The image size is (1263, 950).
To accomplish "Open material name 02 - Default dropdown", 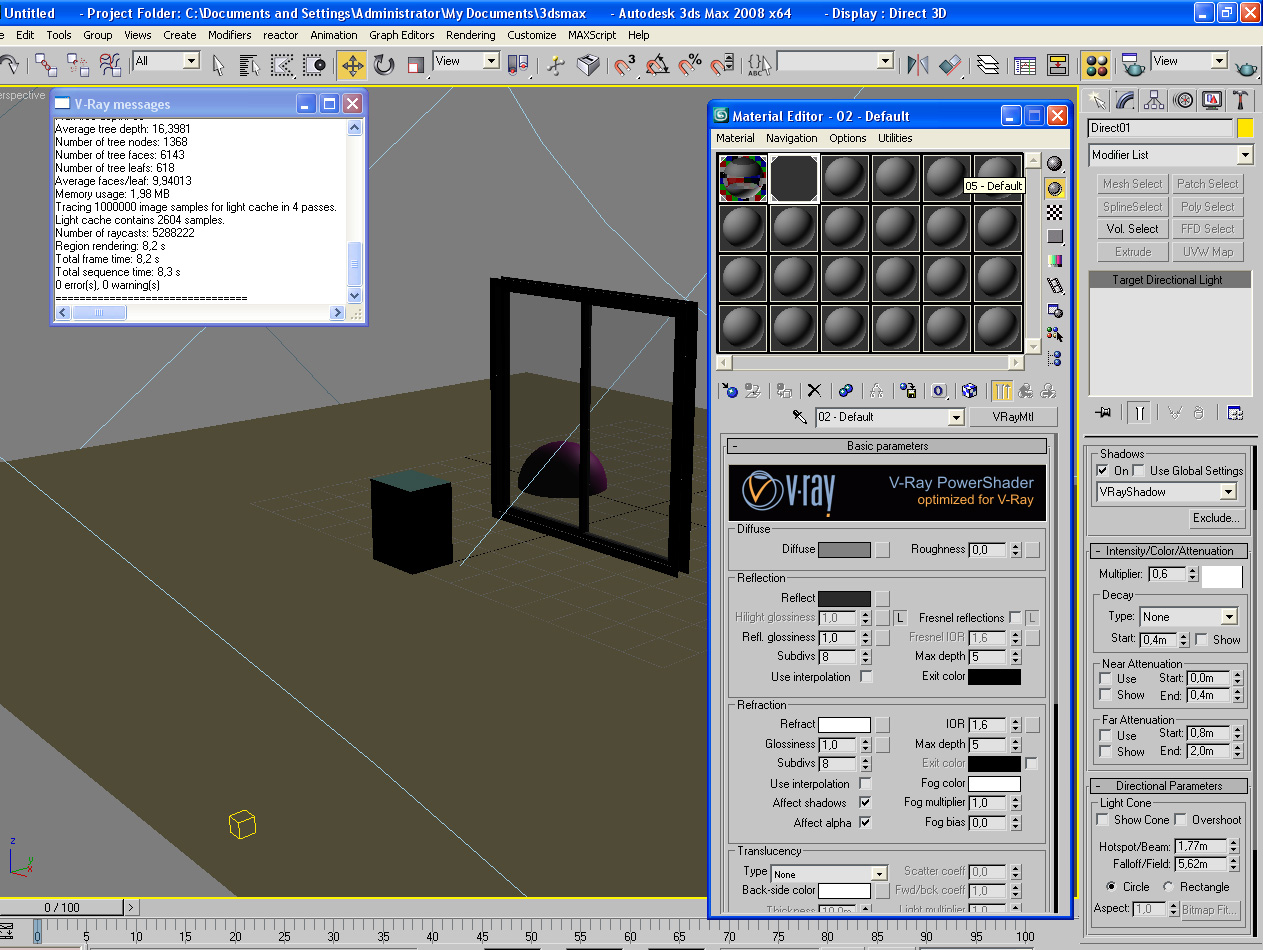I will point(890,417).
